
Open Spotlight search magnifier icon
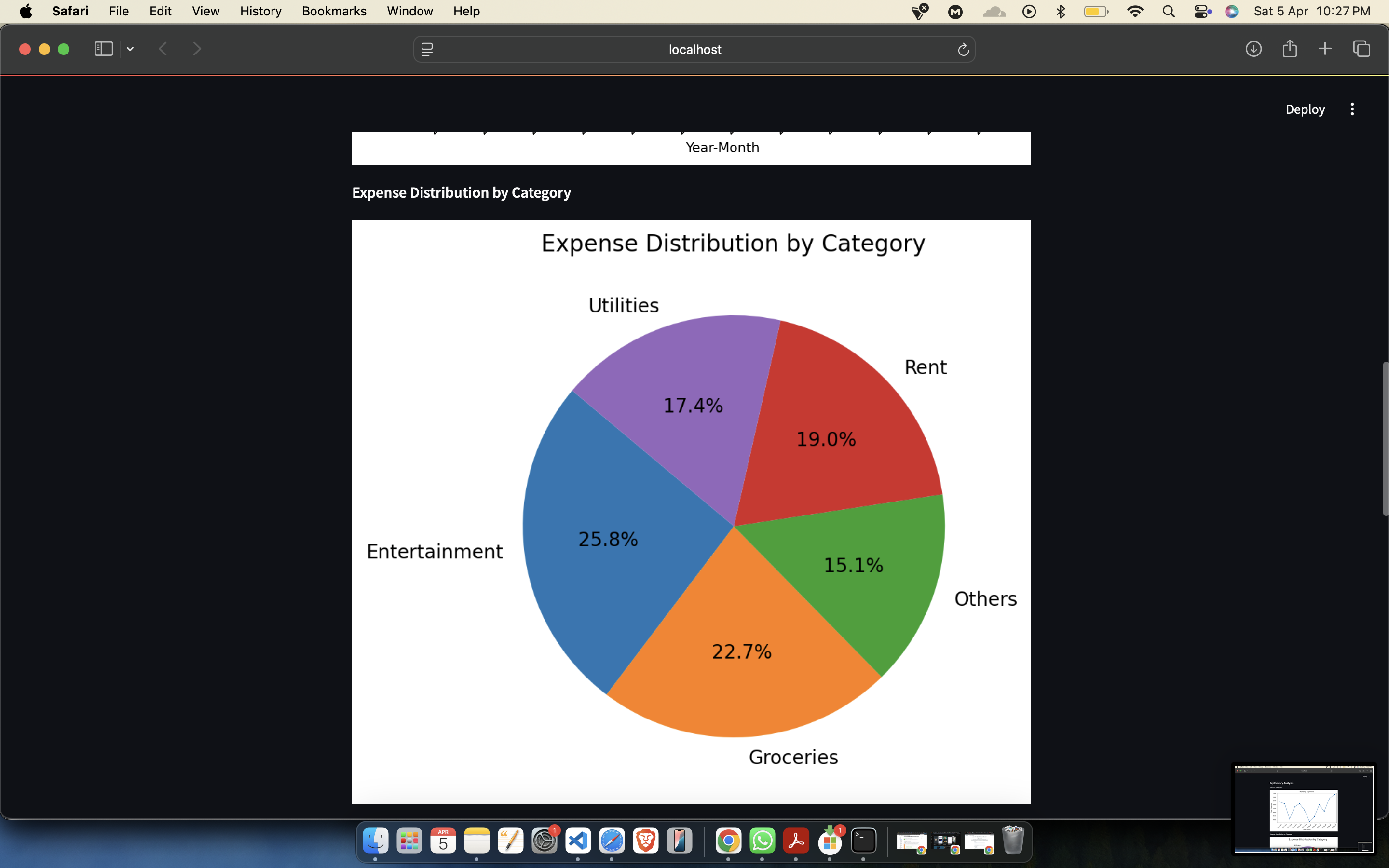coord(1169,12)
